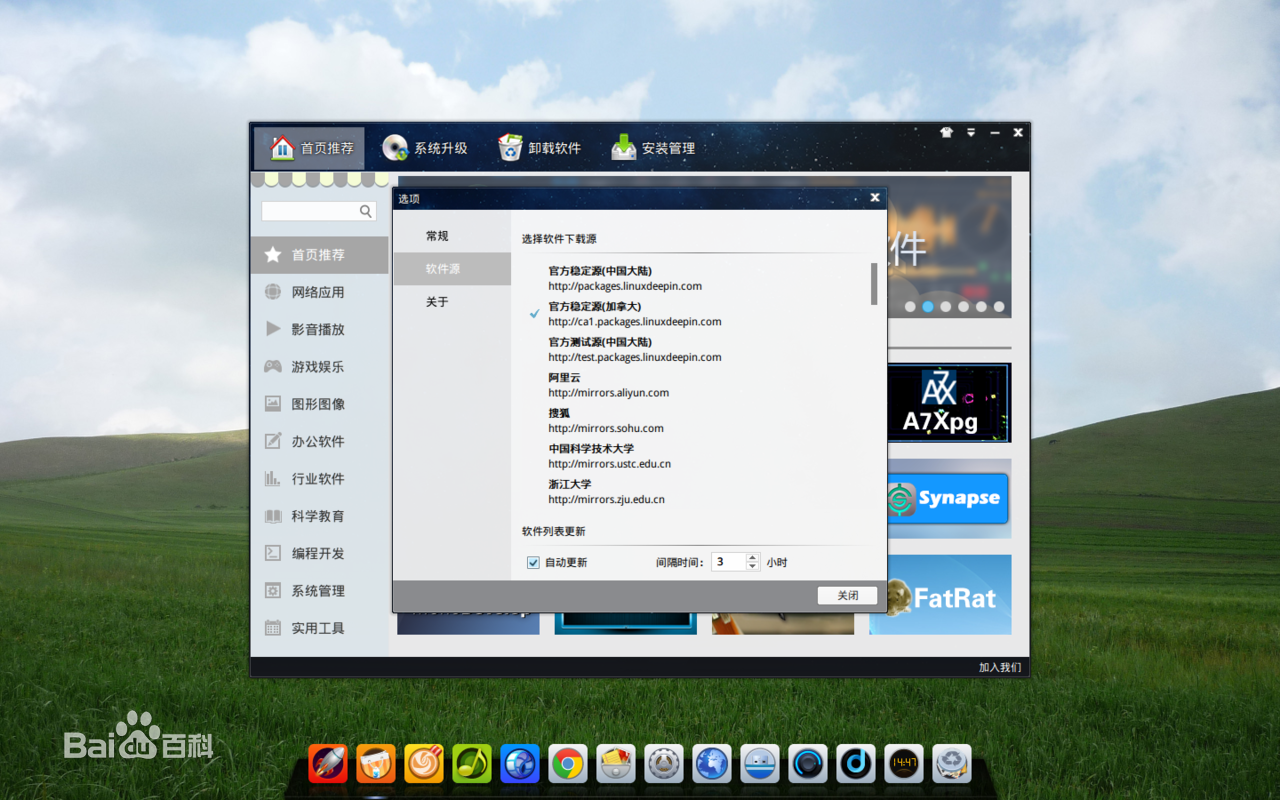Open the 安装管理 download tab
The width and height of the screenshot is (1280, 800).
click(x=653, y=148)
